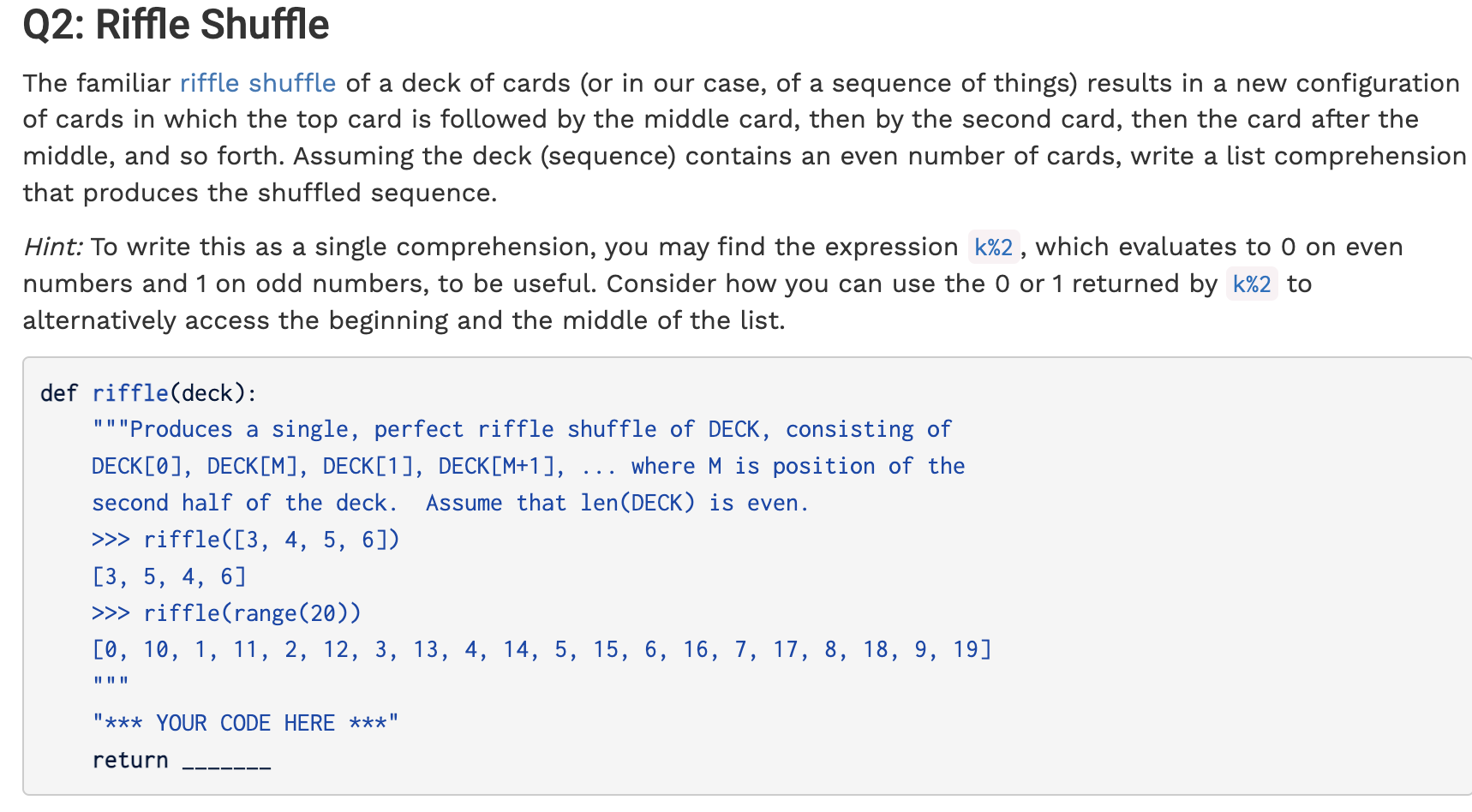Click docstring line starting with Produces
This screenshot has width=1472, height=812.
521,429
